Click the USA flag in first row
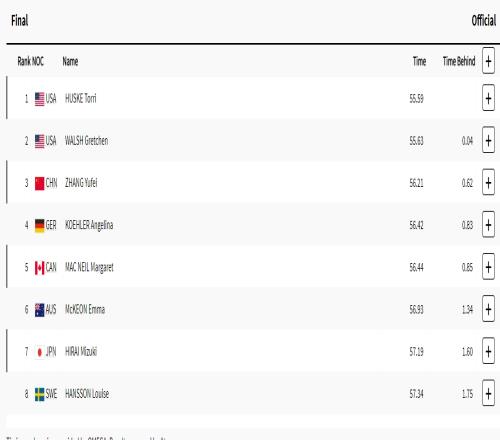Viewport: 500px width, 440px height. 39,99
